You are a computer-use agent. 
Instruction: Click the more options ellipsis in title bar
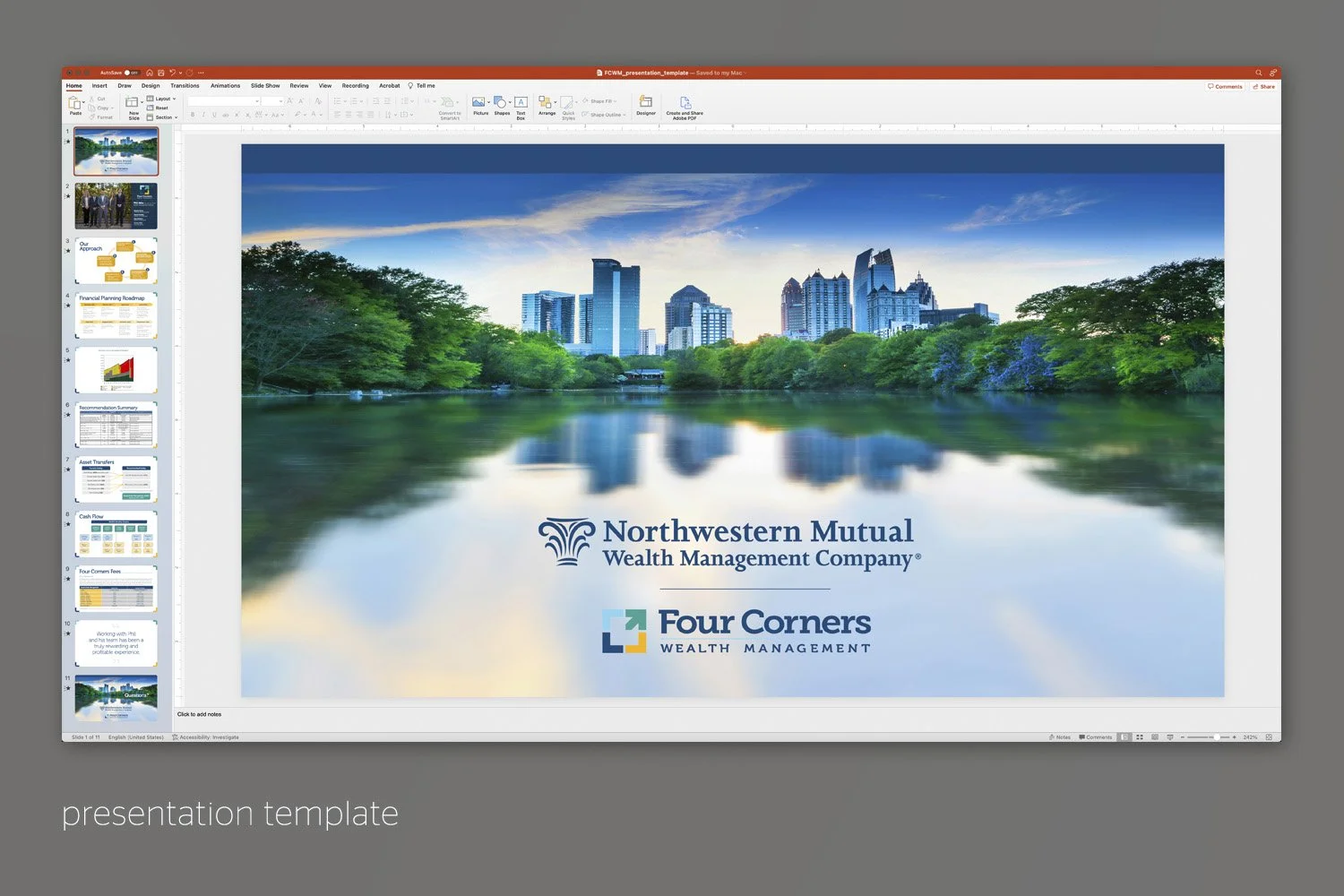[x=201, y=73]
